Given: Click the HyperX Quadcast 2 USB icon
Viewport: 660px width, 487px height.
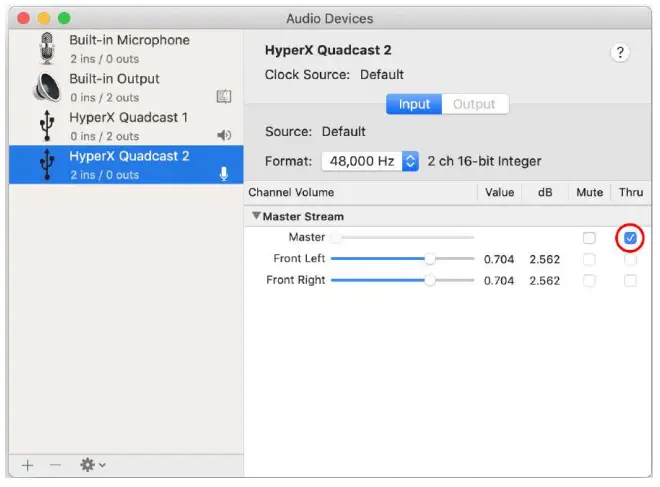Looking at the screenshot, I should 47,165.
